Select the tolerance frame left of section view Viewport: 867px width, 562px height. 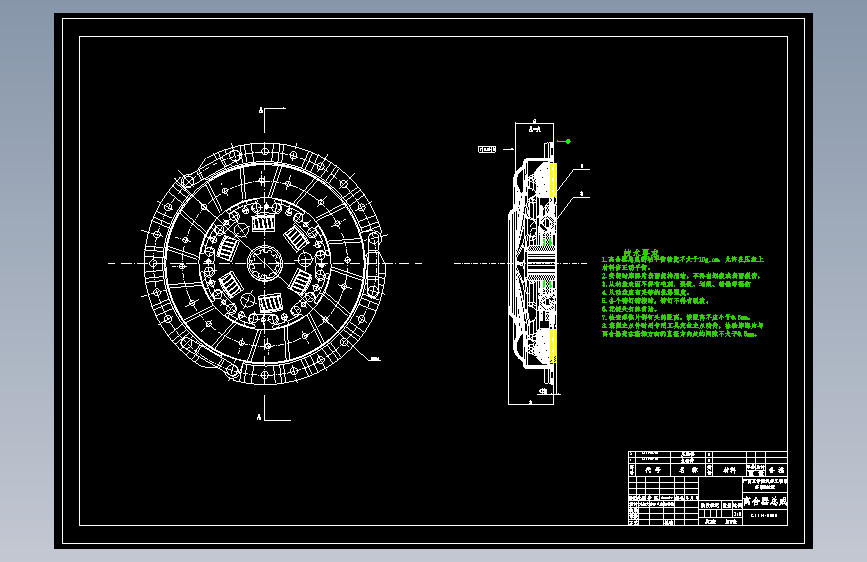tap(487, 149)
